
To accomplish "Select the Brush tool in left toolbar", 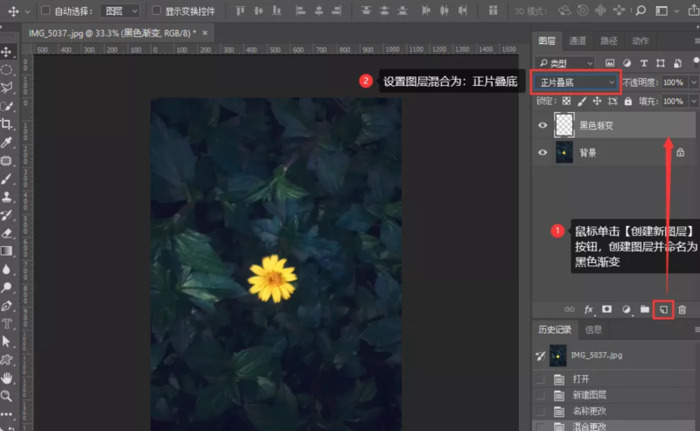I will click(6, 179).
